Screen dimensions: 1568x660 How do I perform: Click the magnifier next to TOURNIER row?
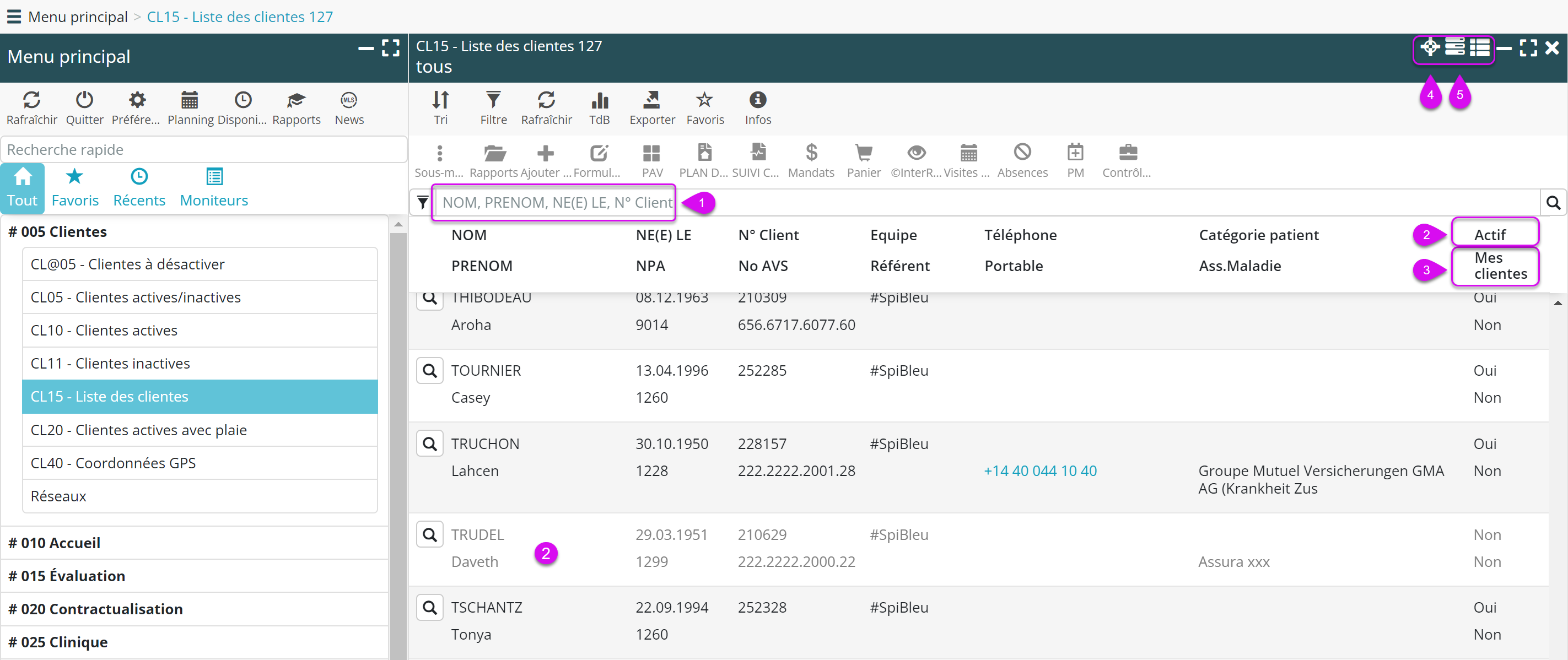tap(430, 370)
